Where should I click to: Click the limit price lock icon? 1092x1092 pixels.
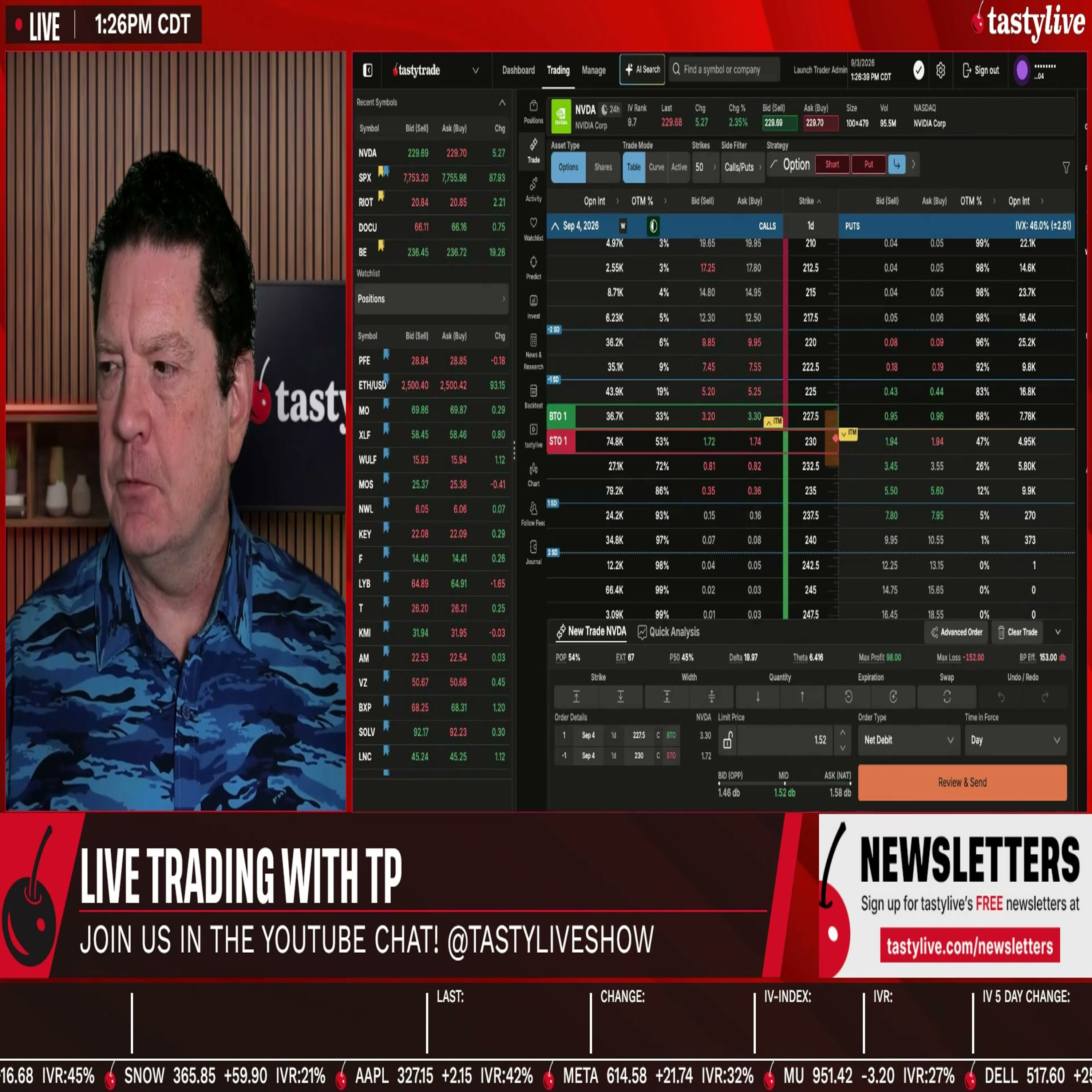pyautogui.click(x=727, y=740)
